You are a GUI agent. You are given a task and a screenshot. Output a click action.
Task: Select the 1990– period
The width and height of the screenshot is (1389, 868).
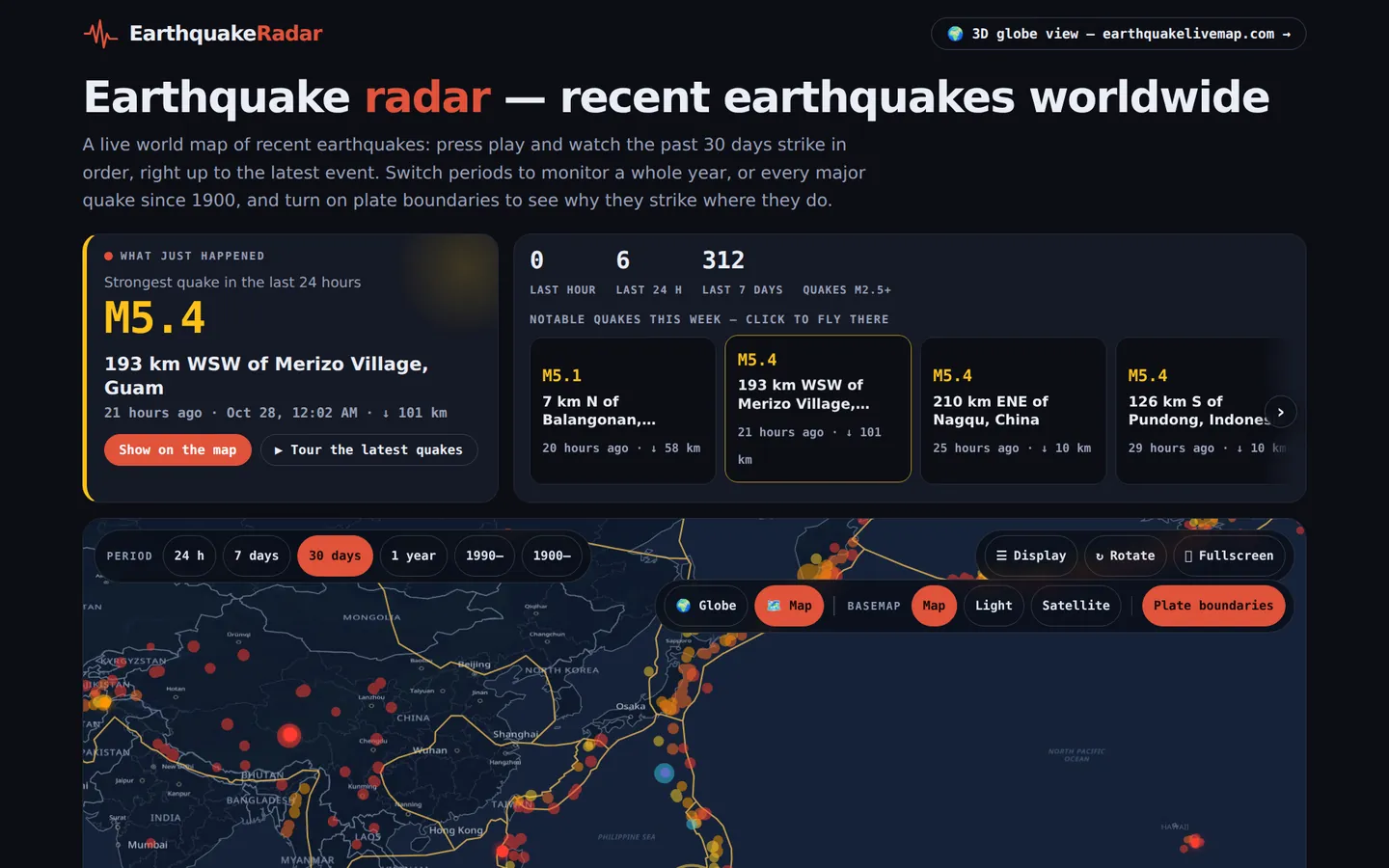click(x=484, y=556)
